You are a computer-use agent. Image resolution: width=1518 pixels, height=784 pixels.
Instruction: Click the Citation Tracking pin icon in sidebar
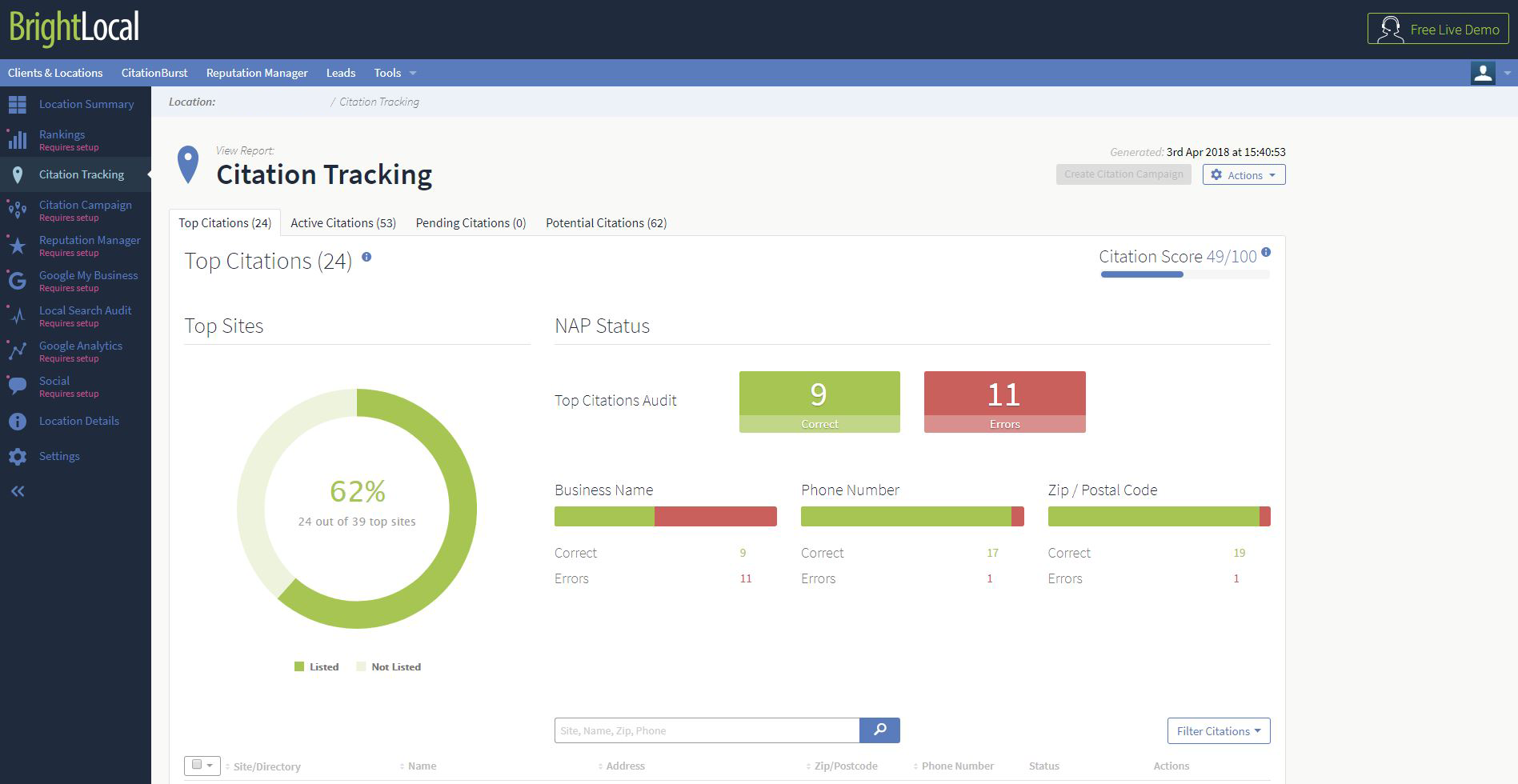(x=18, y=175)
